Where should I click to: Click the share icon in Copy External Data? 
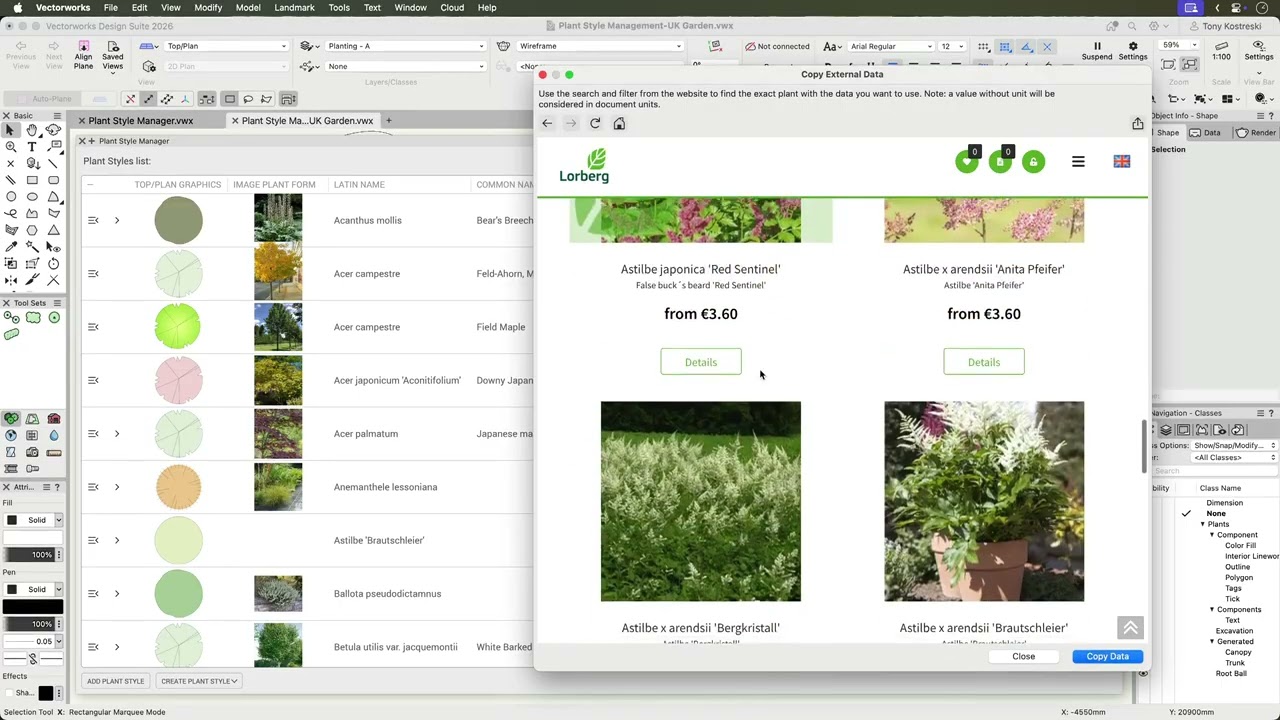pyautogui.click(x=1138, y=123)
